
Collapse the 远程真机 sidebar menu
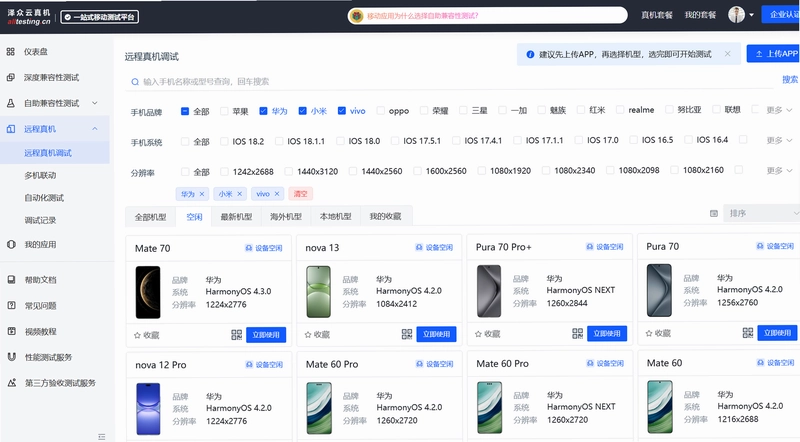click(95, 129)
